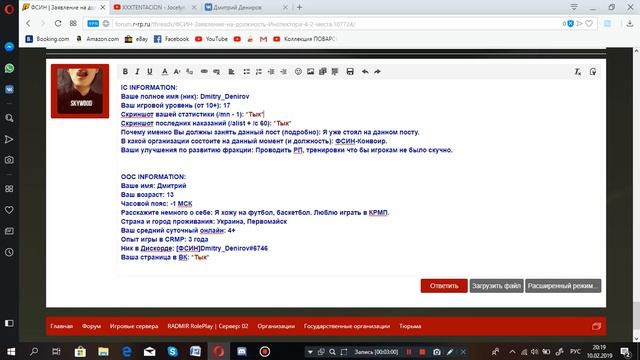
Task: Open Discord from the taskbar
Action: coord(242,351)
